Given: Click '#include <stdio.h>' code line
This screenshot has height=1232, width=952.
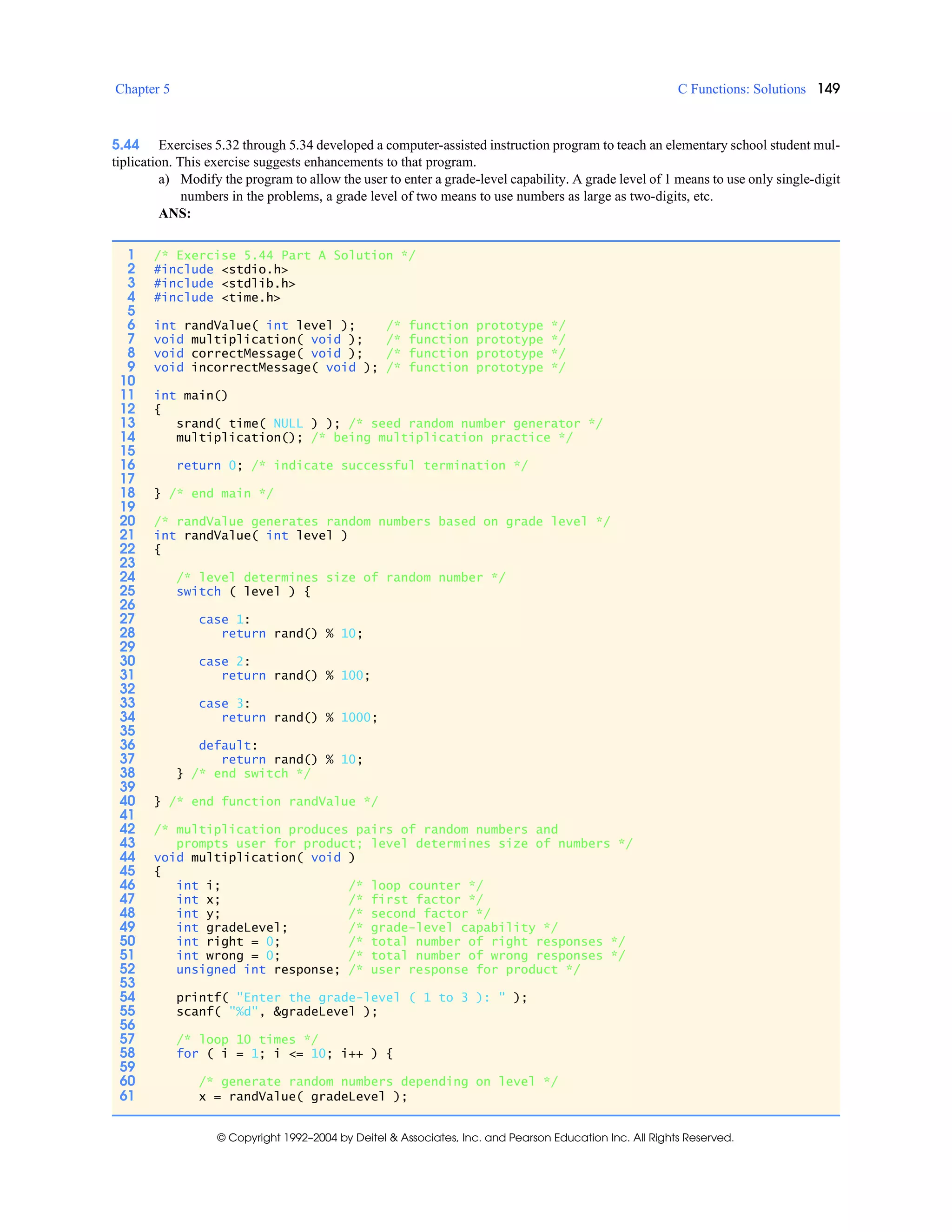Looking at the screenshot, I should [220, 270].
